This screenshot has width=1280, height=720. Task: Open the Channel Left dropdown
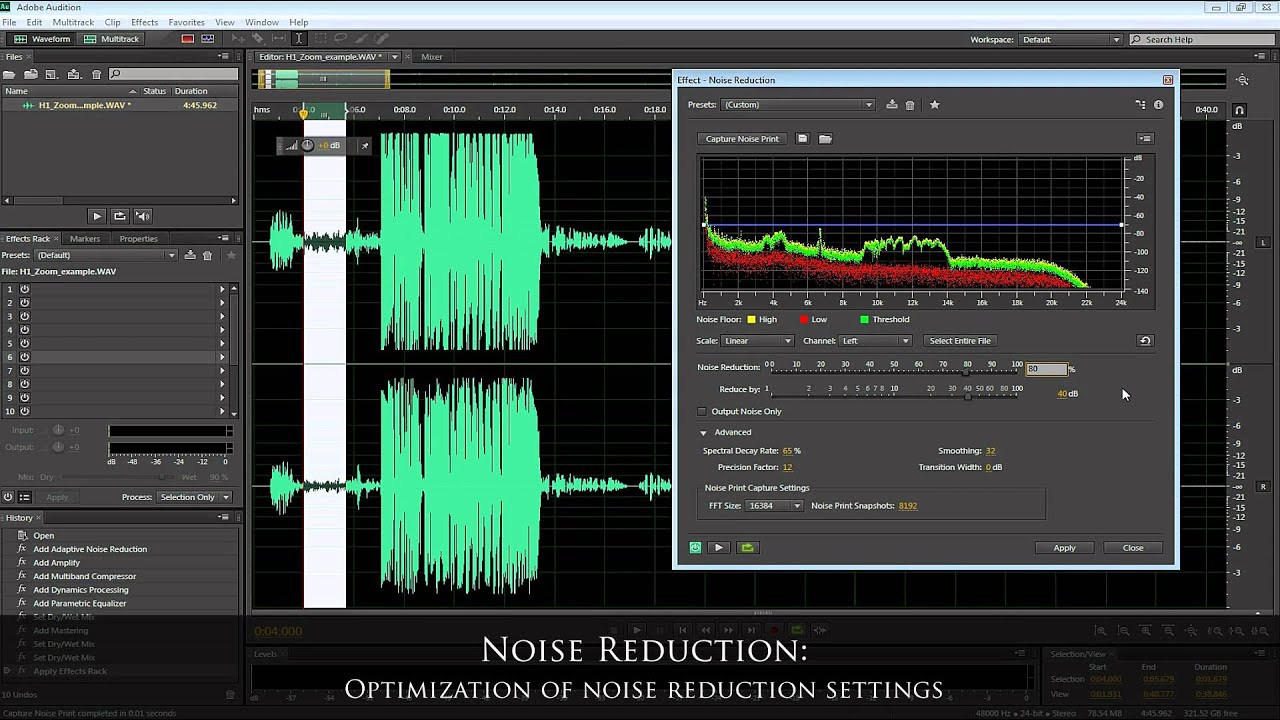pyautogui.click(x=875, y=341)
